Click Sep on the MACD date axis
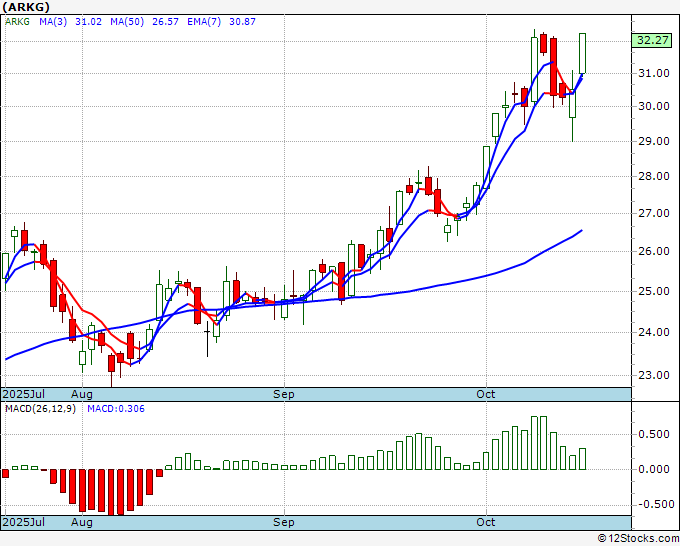Screen dimensions: 680x546 click(284, 522)
